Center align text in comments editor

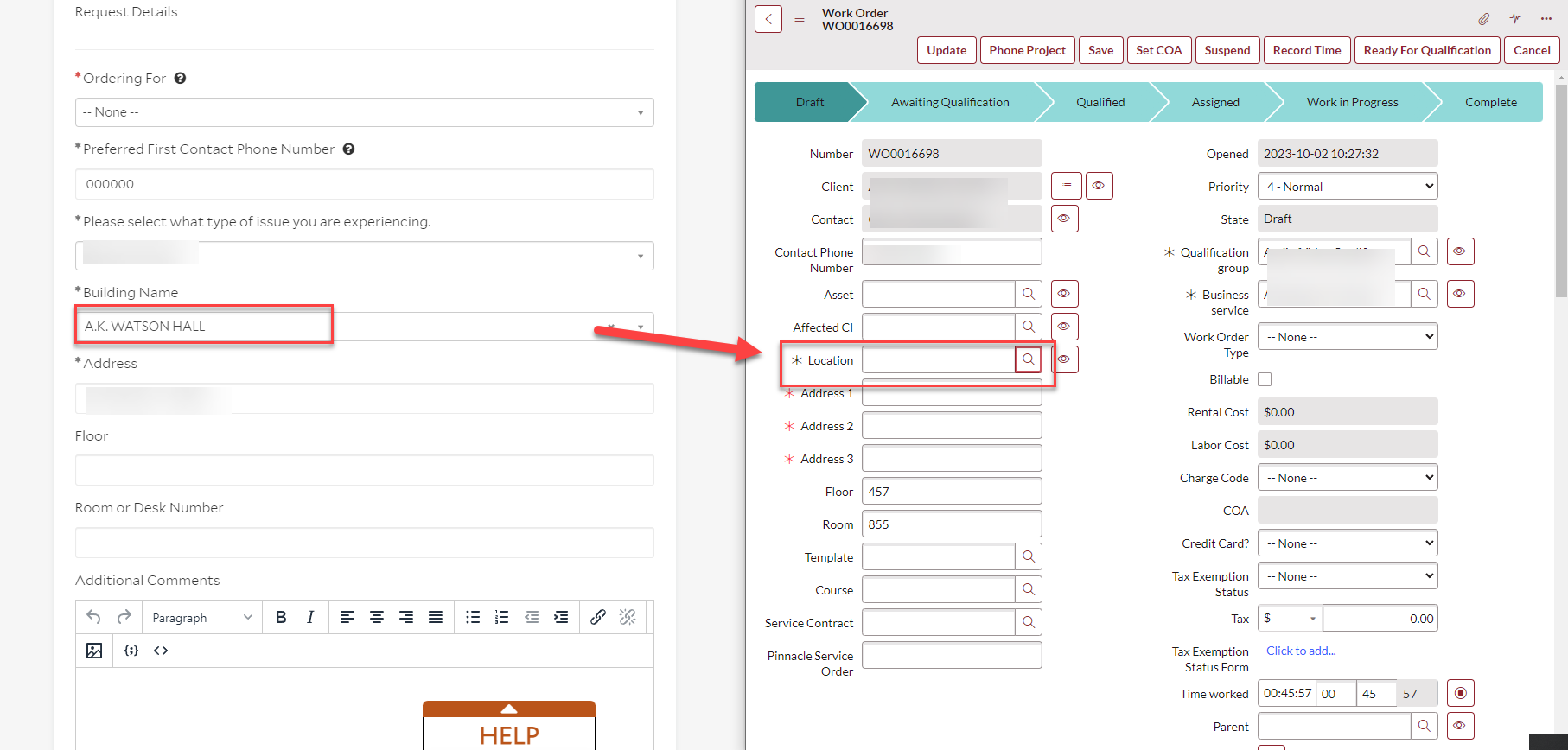[377, 617]
